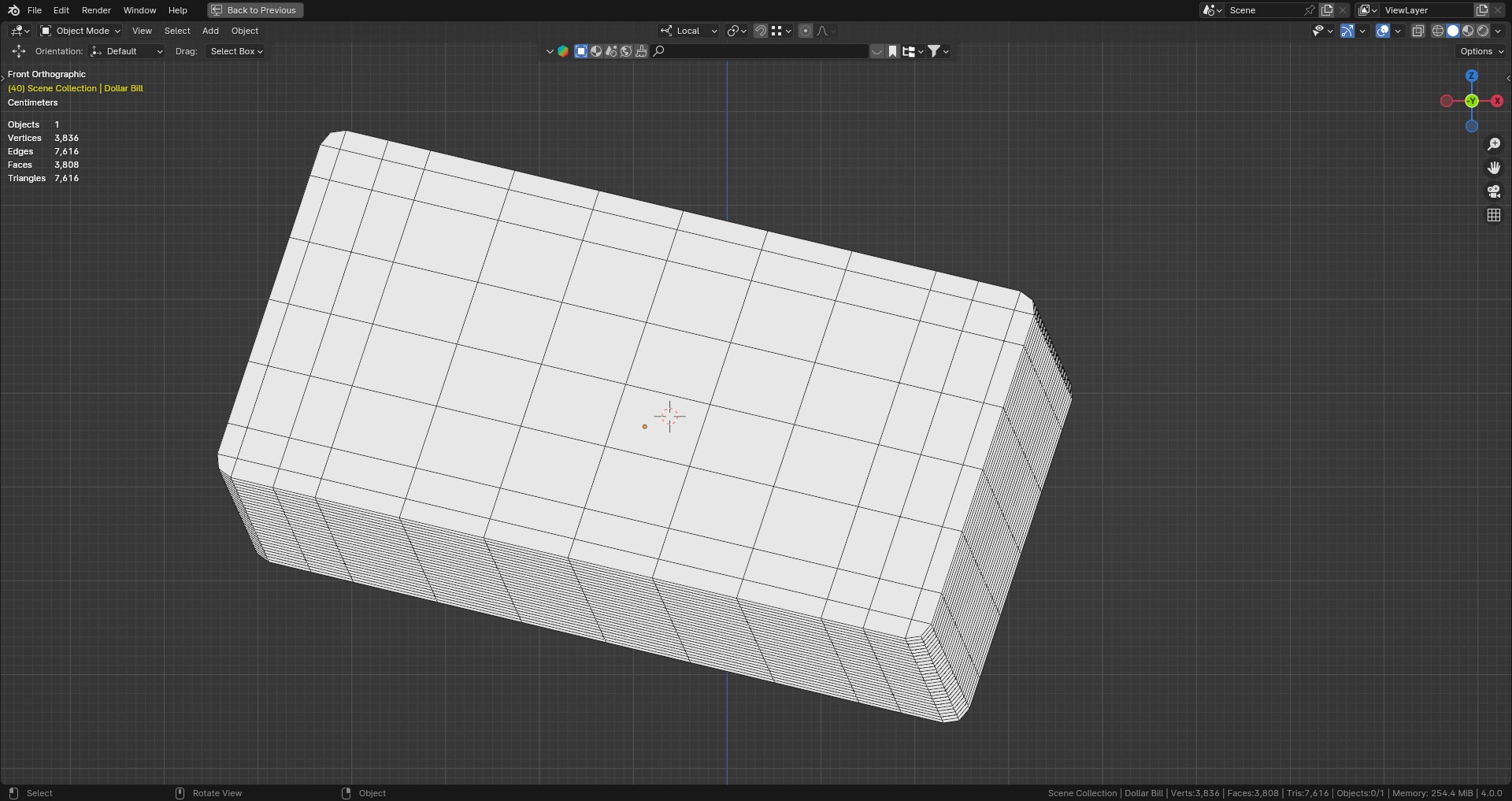Switch to material preview shading

coord(1468,31)
